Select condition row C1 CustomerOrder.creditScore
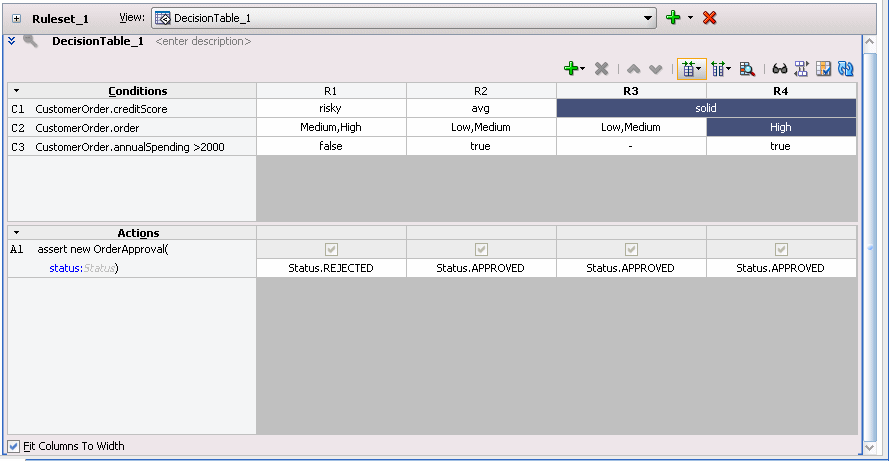 pos(132,109)
